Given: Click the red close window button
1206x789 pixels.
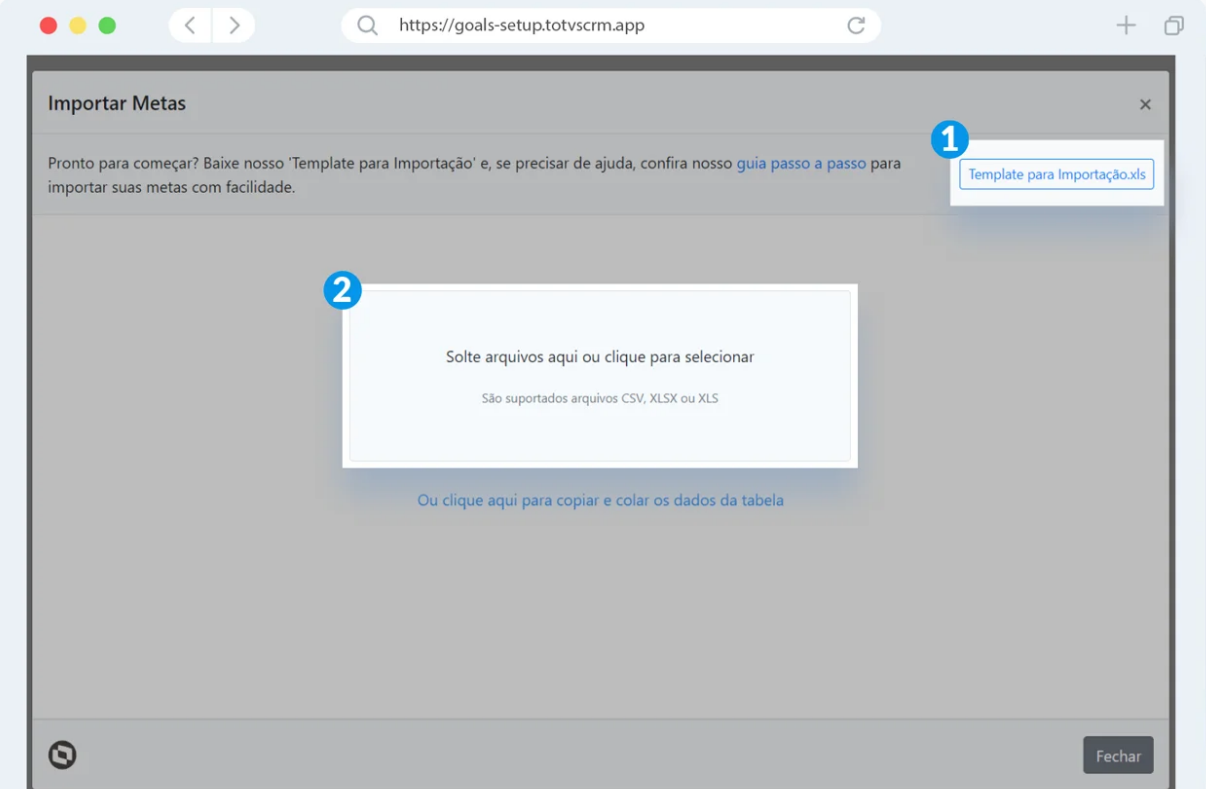Looking at the screenshot, I should point(48,26).
